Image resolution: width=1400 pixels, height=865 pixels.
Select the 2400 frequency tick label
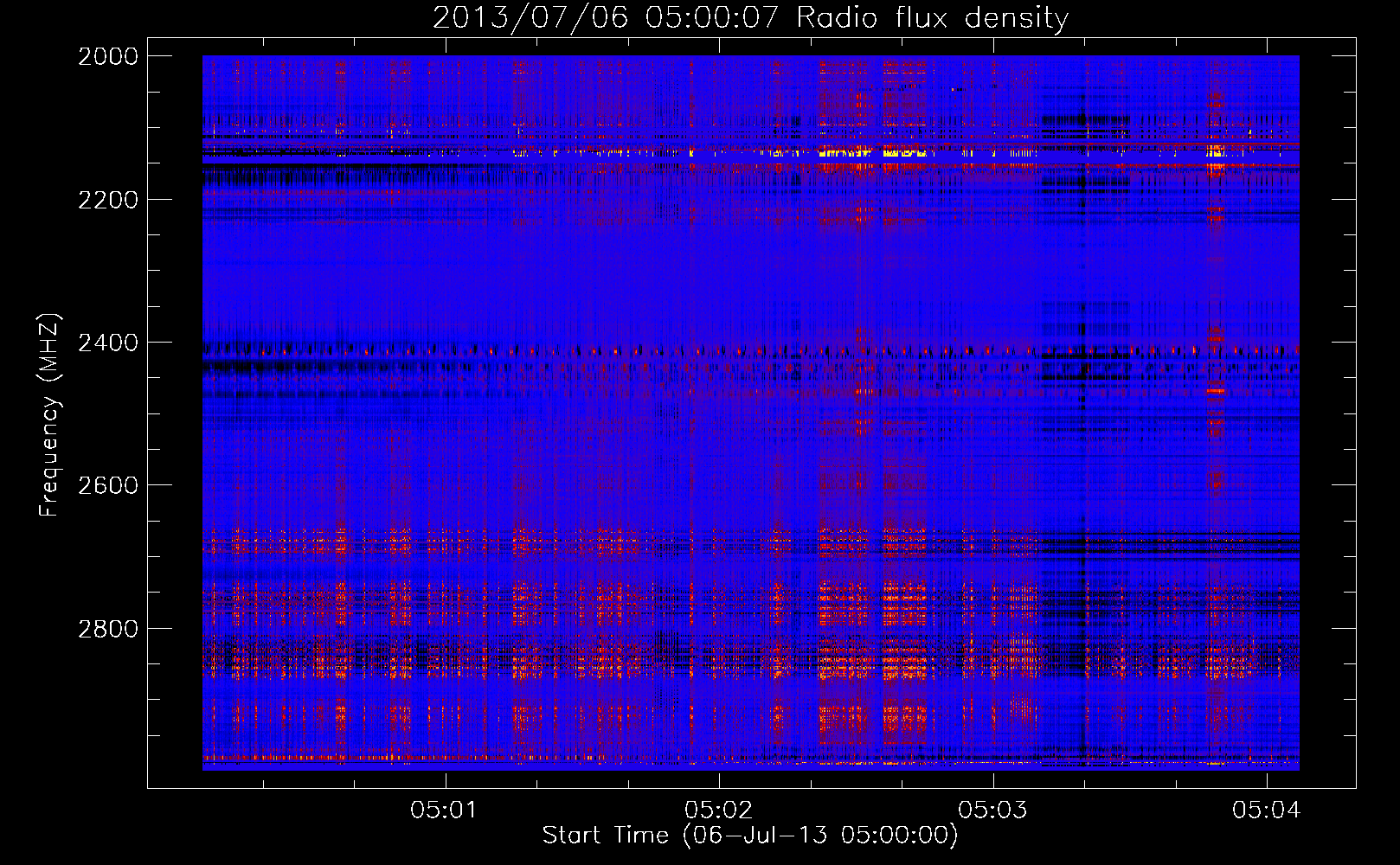108,343
